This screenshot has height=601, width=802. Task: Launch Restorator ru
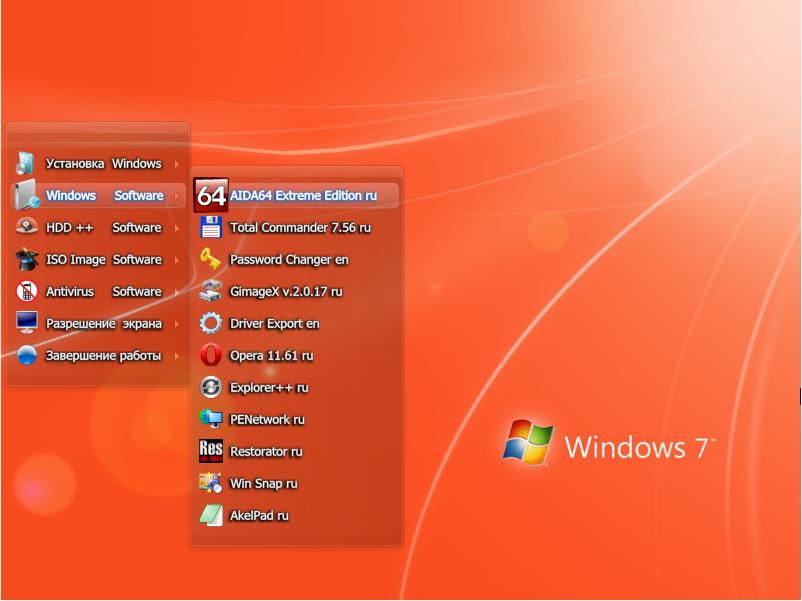point(296,451)
